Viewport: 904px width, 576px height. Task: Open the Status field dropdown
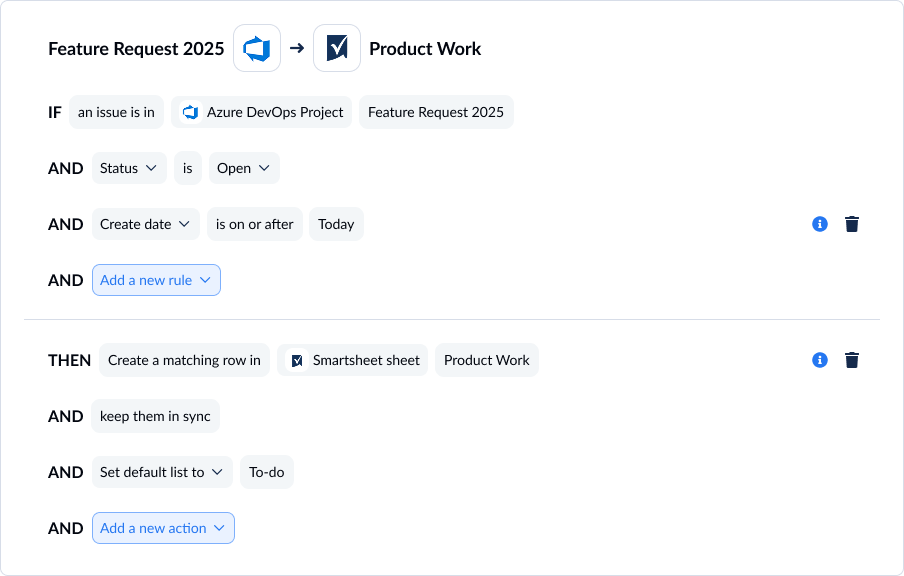[129, 168]
